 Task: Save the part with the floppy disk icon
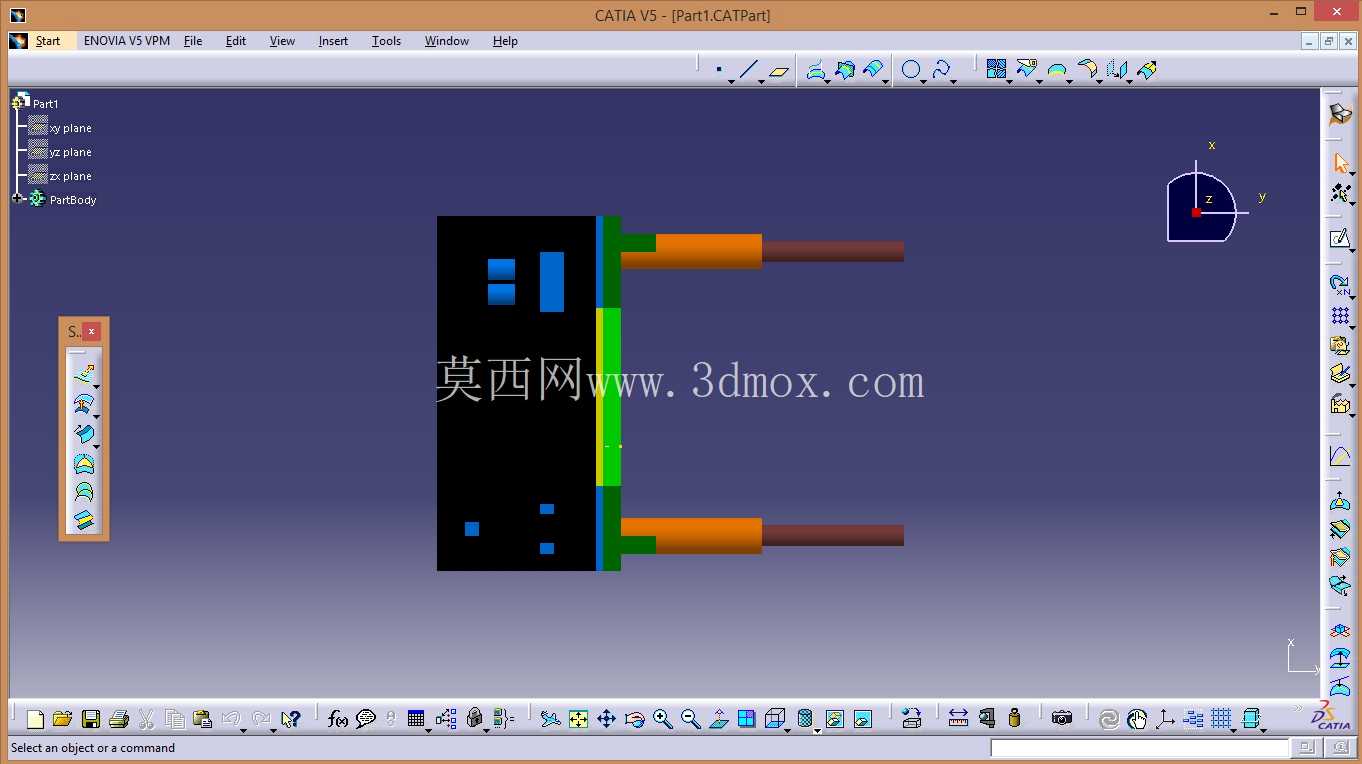91,718
